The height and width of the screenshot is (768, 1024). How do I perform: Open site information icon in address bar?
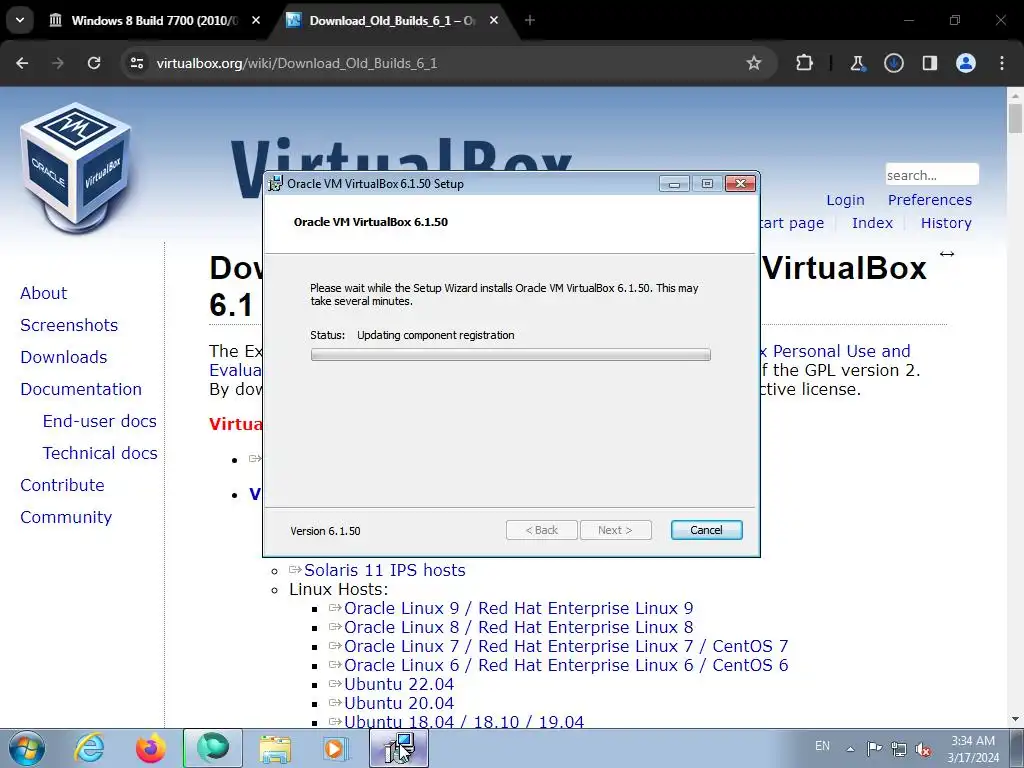[x=136, y=63]
